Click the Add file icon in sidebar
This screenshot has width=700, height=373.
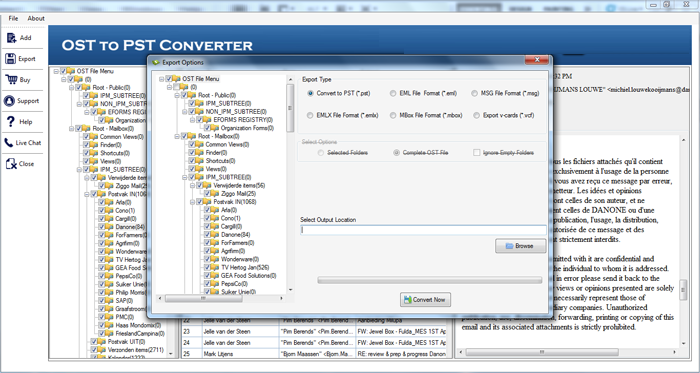(x=11, y=38)
